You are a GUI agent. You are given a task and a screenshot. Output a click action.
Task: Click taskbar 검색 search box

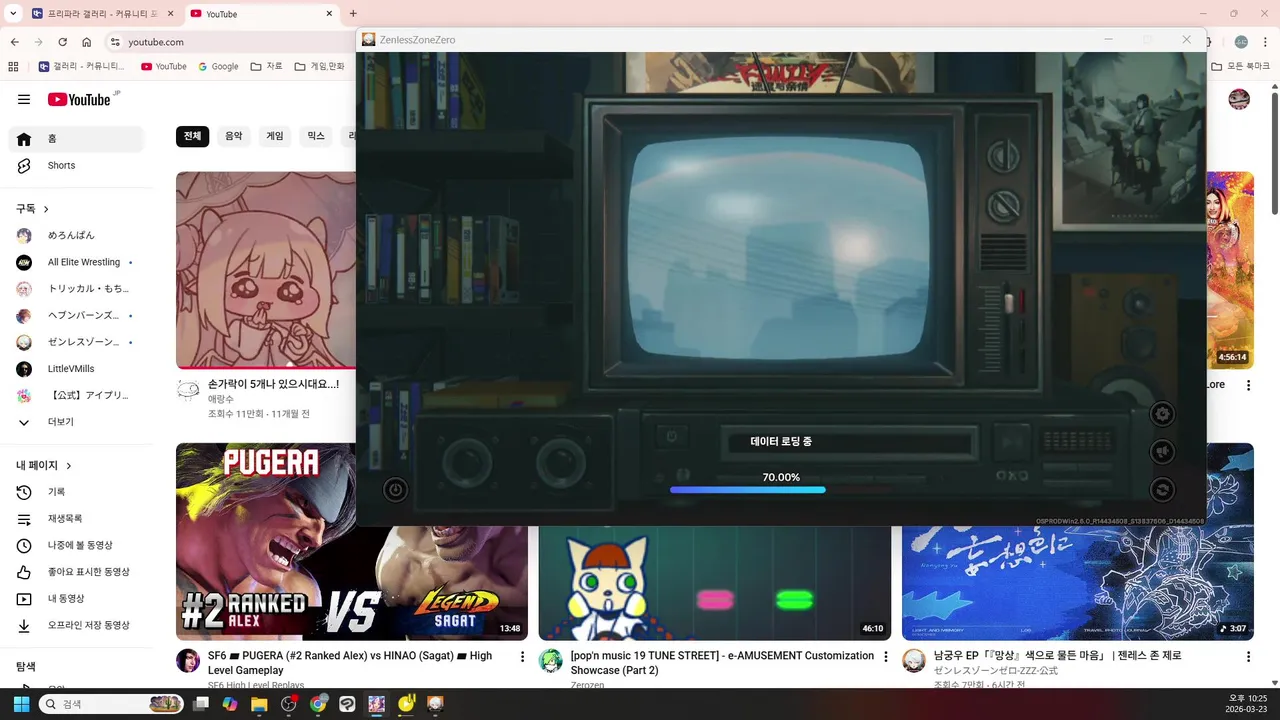coord(111,704)
